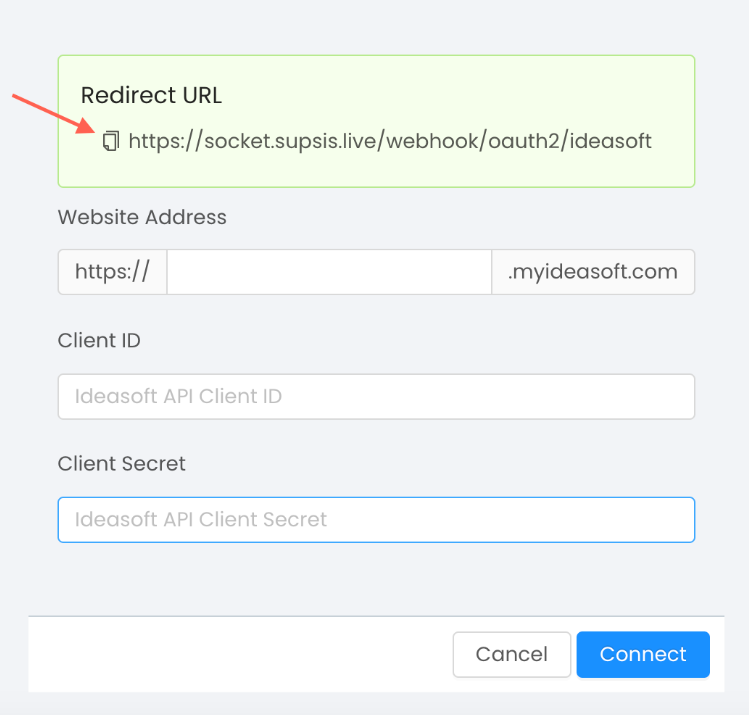Select the Redirect URL heading
Screen dimensions: 749x715
(x=151, y=95)
